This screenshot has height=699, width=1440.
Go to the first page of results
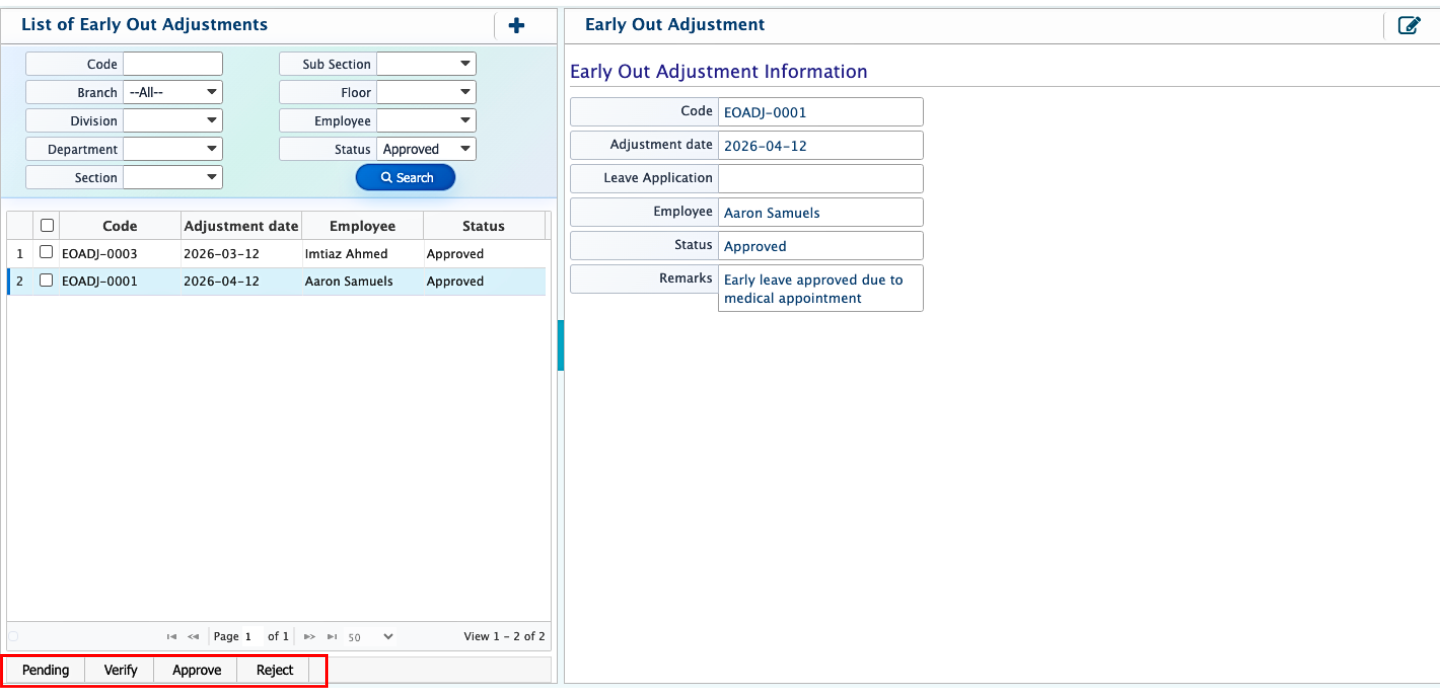[x=172, y=637]
